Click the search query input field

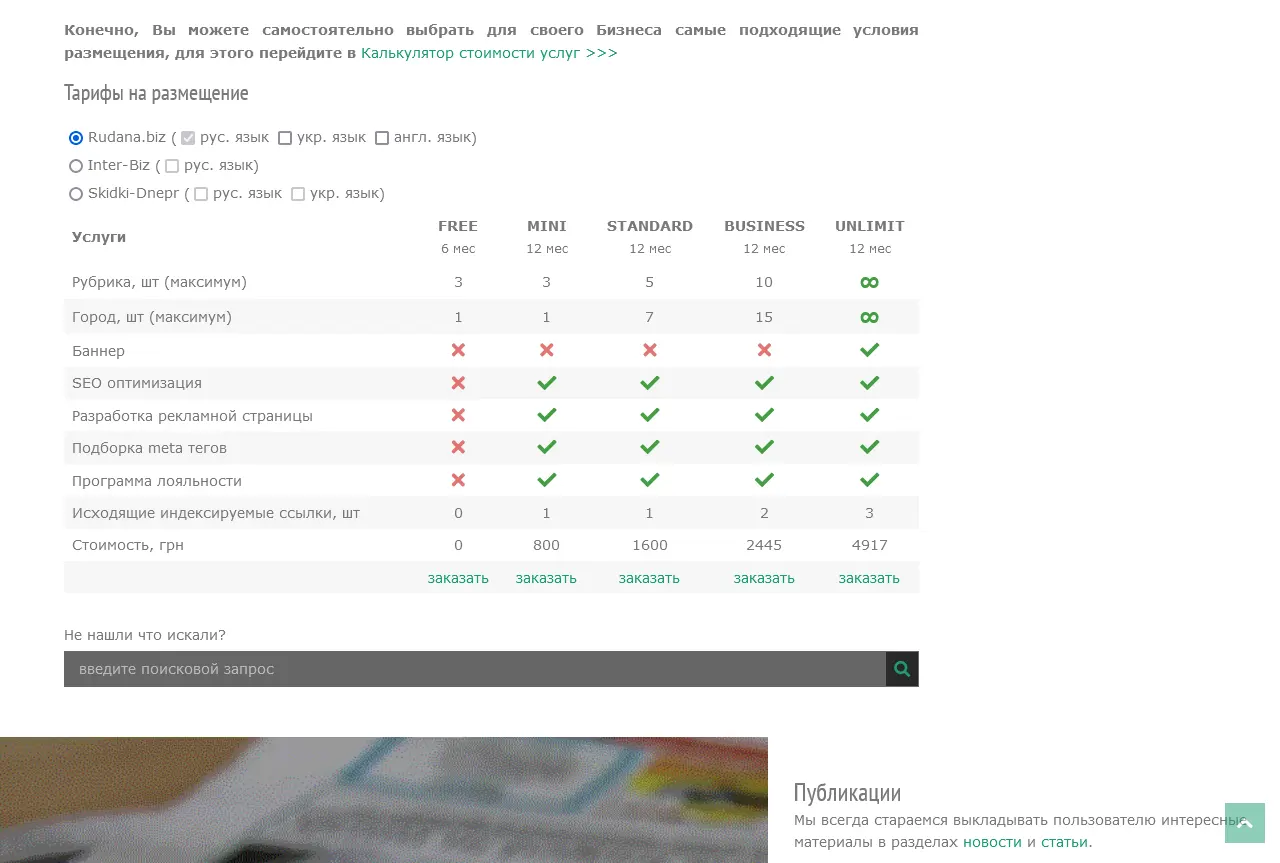pos(475,669)
